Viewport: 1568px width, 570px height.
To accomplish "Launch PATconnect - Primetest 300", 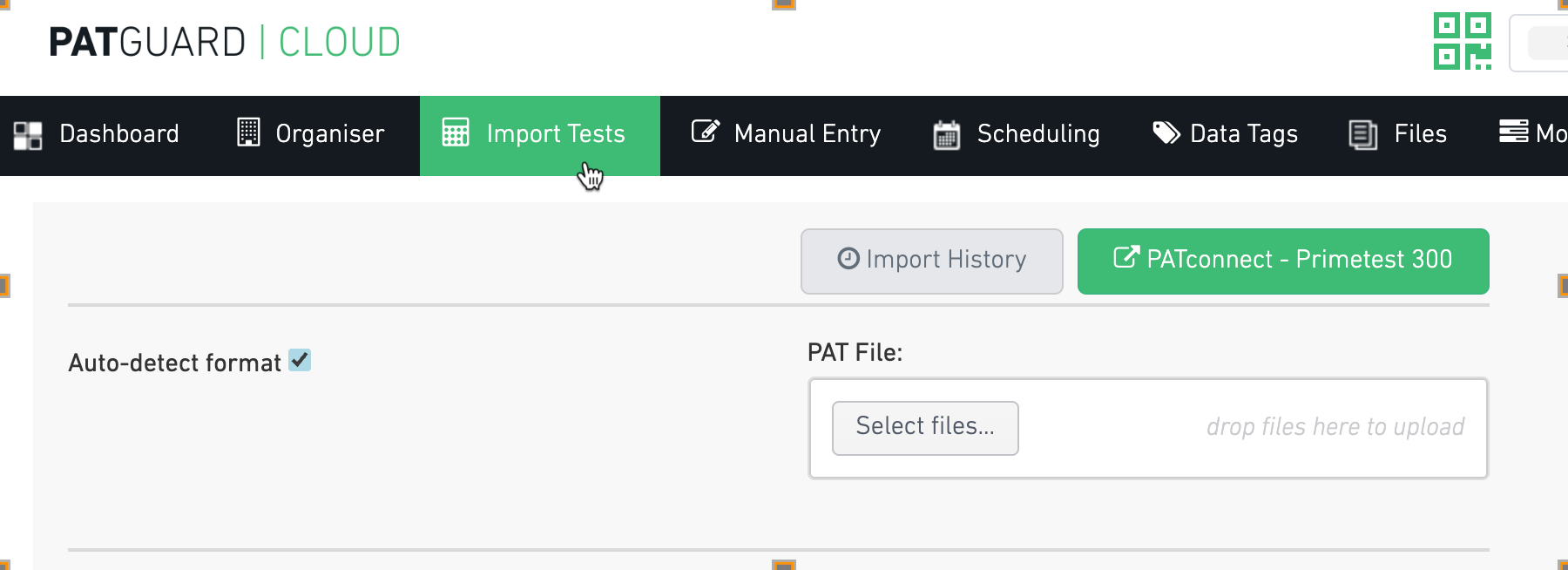I will pyautogui.click(x=1283, y=261).
